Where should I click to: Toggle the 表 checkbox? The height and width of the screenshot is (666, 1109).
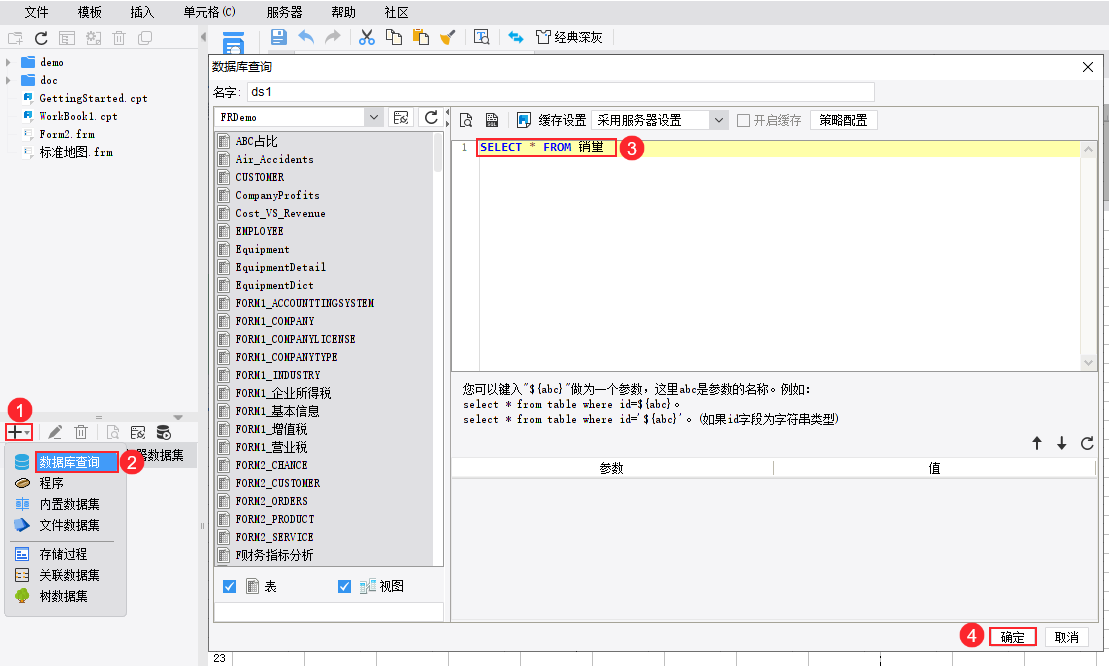pyautogui.click(x=229, y=586)
